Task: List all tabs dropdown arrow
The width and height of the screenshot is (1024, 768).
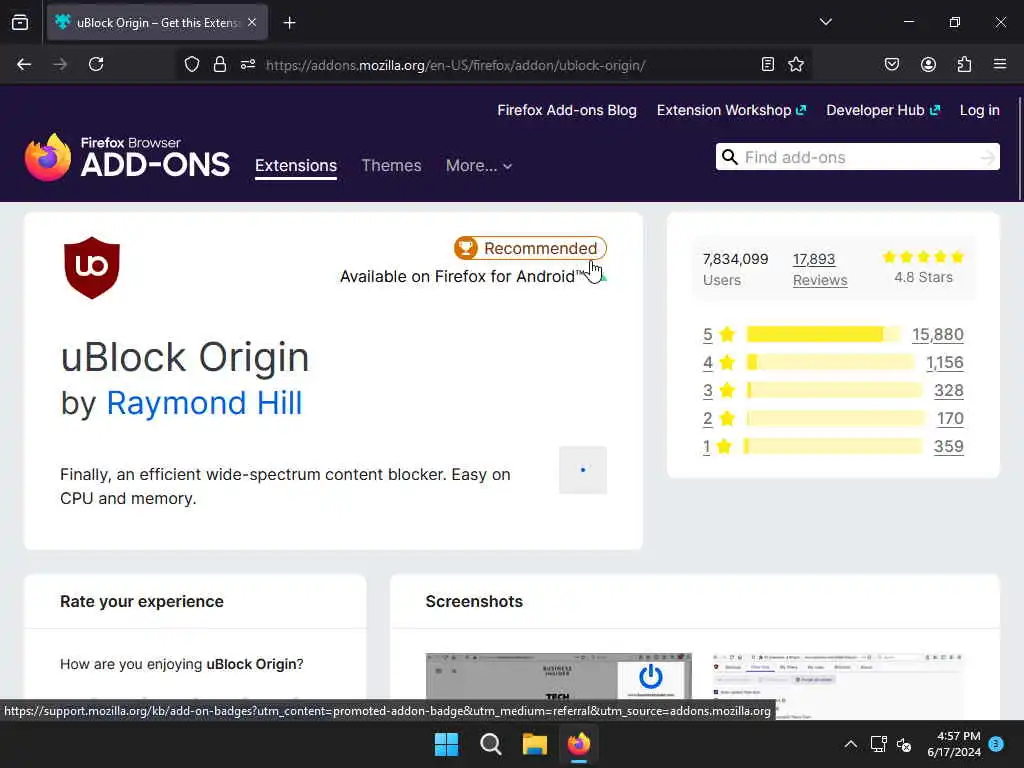Action: click(825, 22)
